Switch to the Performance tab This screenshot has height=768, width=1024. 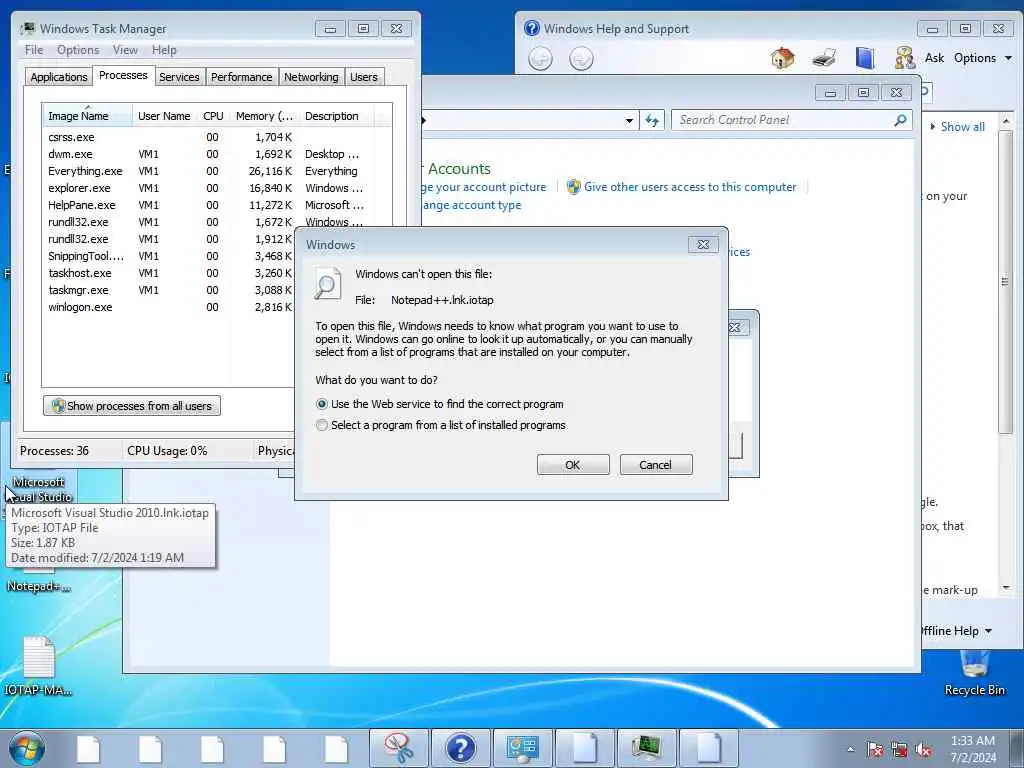(x=241, y=77)
